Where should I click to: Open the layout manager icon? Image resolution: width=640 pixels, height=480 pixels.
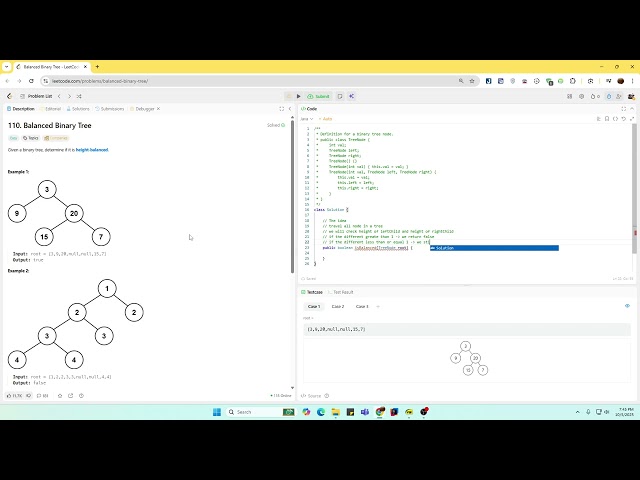569,96
